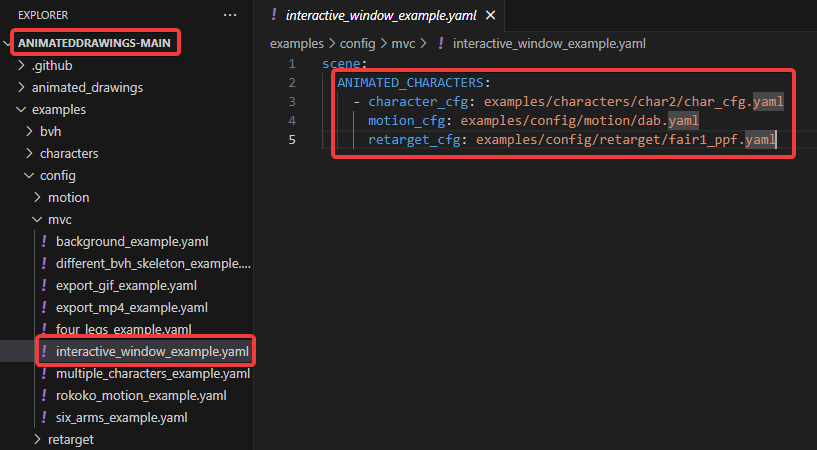The width and height of the screenshot is (817, 450).
Task: Open multiple_characters_example.yaml file
Action: coord(153,373)
